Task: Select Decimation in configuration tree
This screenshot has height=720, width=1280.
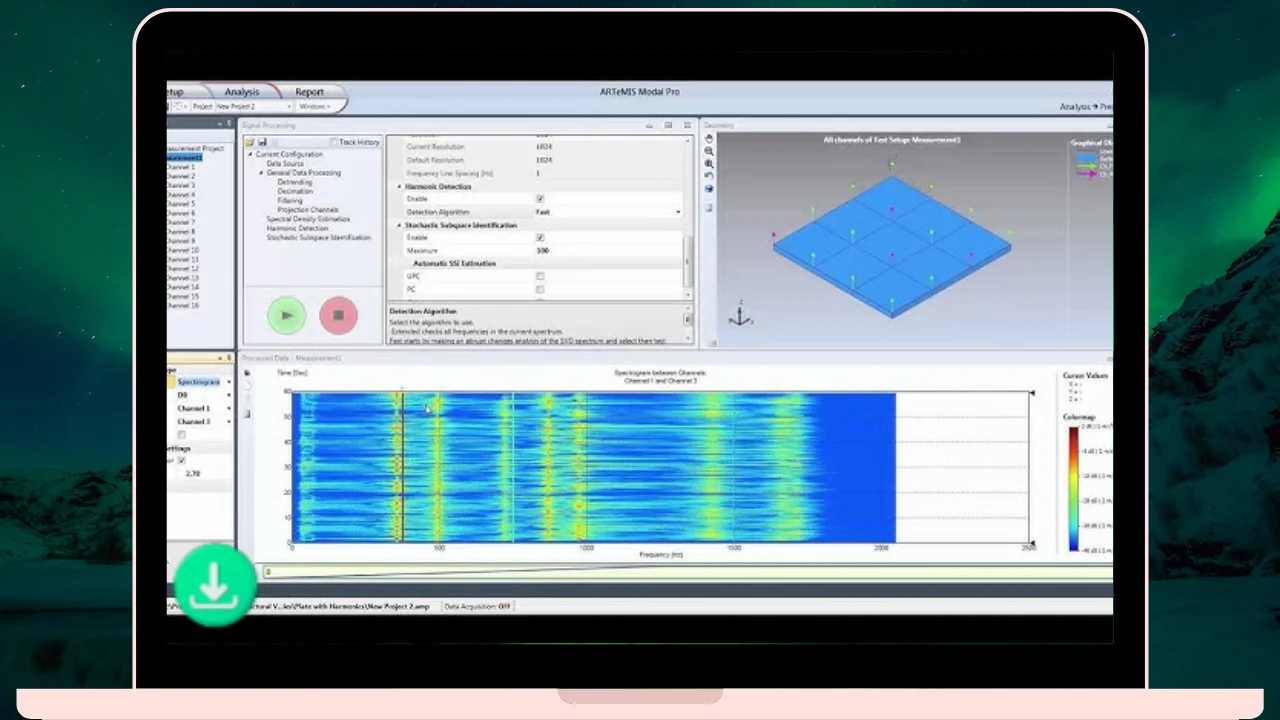Action: coord(295,191)
